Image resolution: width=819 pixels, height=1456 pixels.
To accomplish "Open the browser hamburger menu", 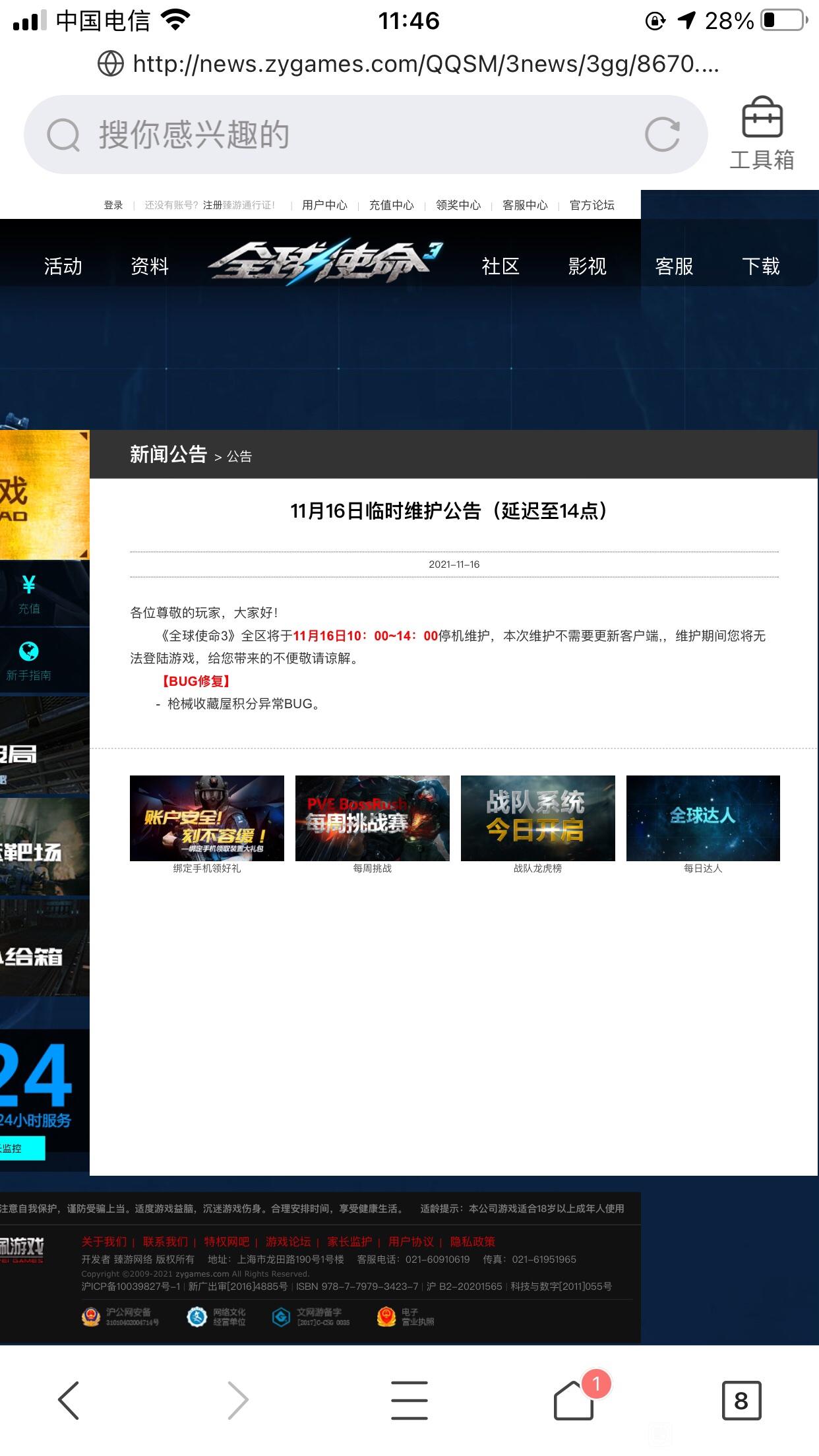I will 409,1400.
